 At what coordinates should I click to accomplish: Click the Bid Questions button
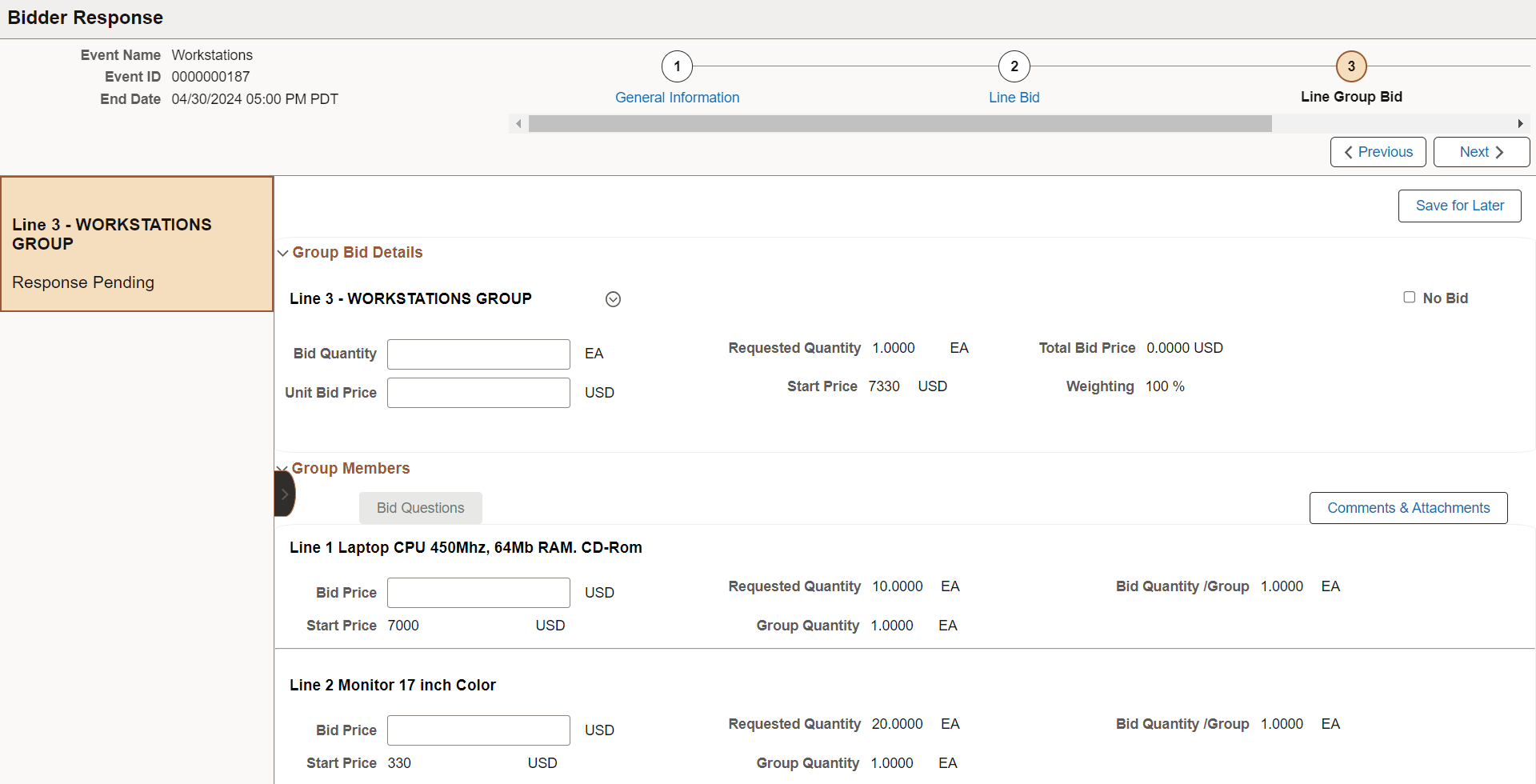(420, 507)
